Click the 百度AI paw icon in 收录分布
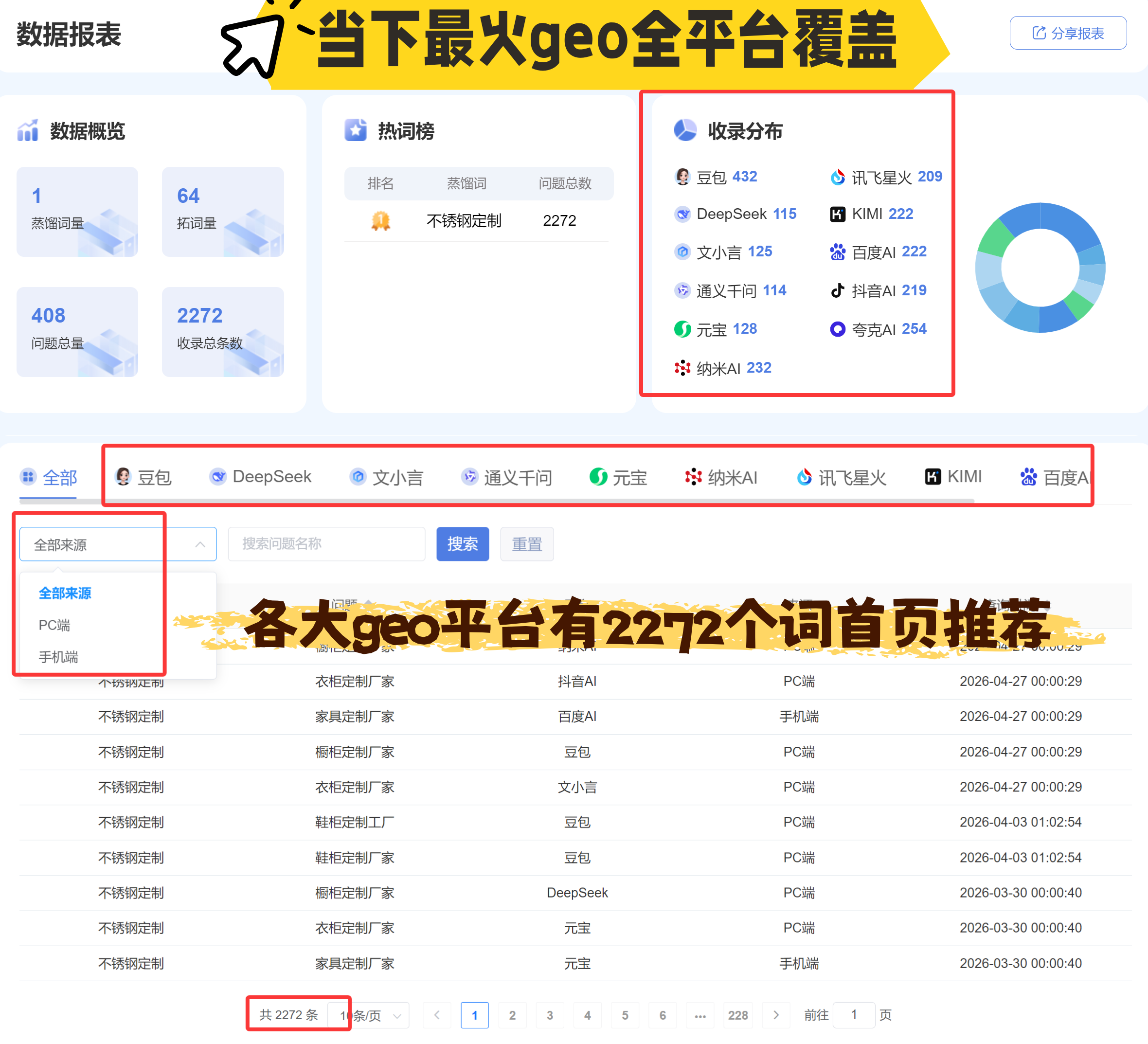Image resolution: width=1148 pixels, height=1044 pixels. 838,252
